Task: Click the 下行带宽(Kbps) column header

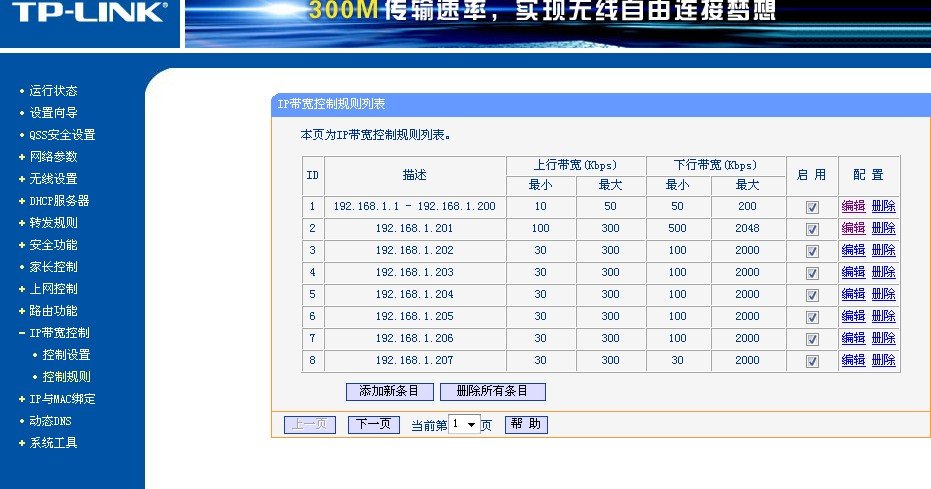Action: (715, 165)
